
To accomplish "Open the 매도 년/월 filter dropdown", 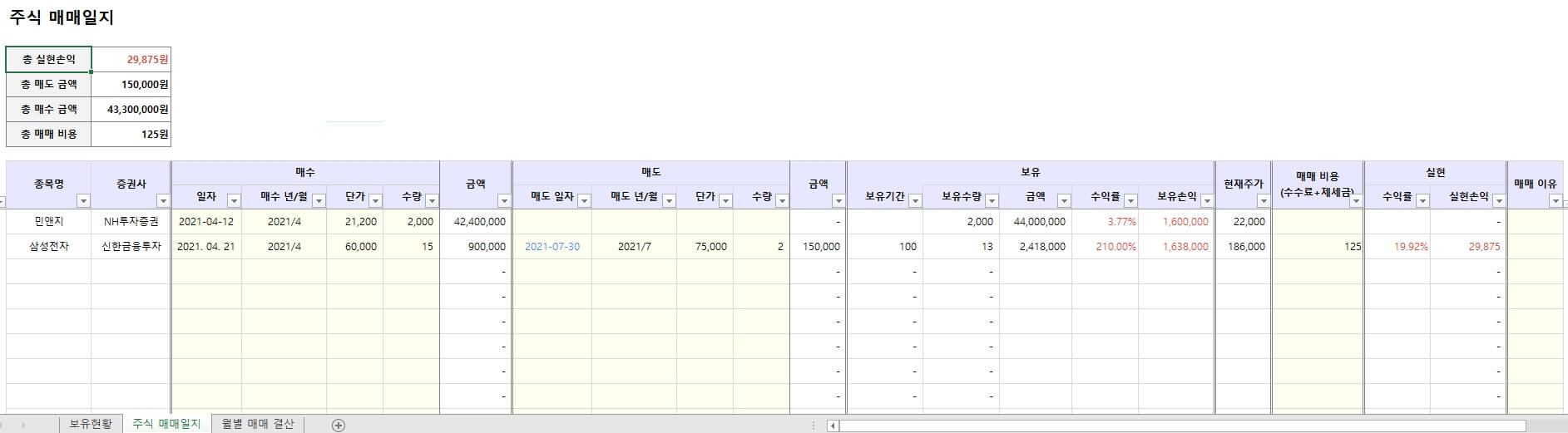I will coord(669,200).
